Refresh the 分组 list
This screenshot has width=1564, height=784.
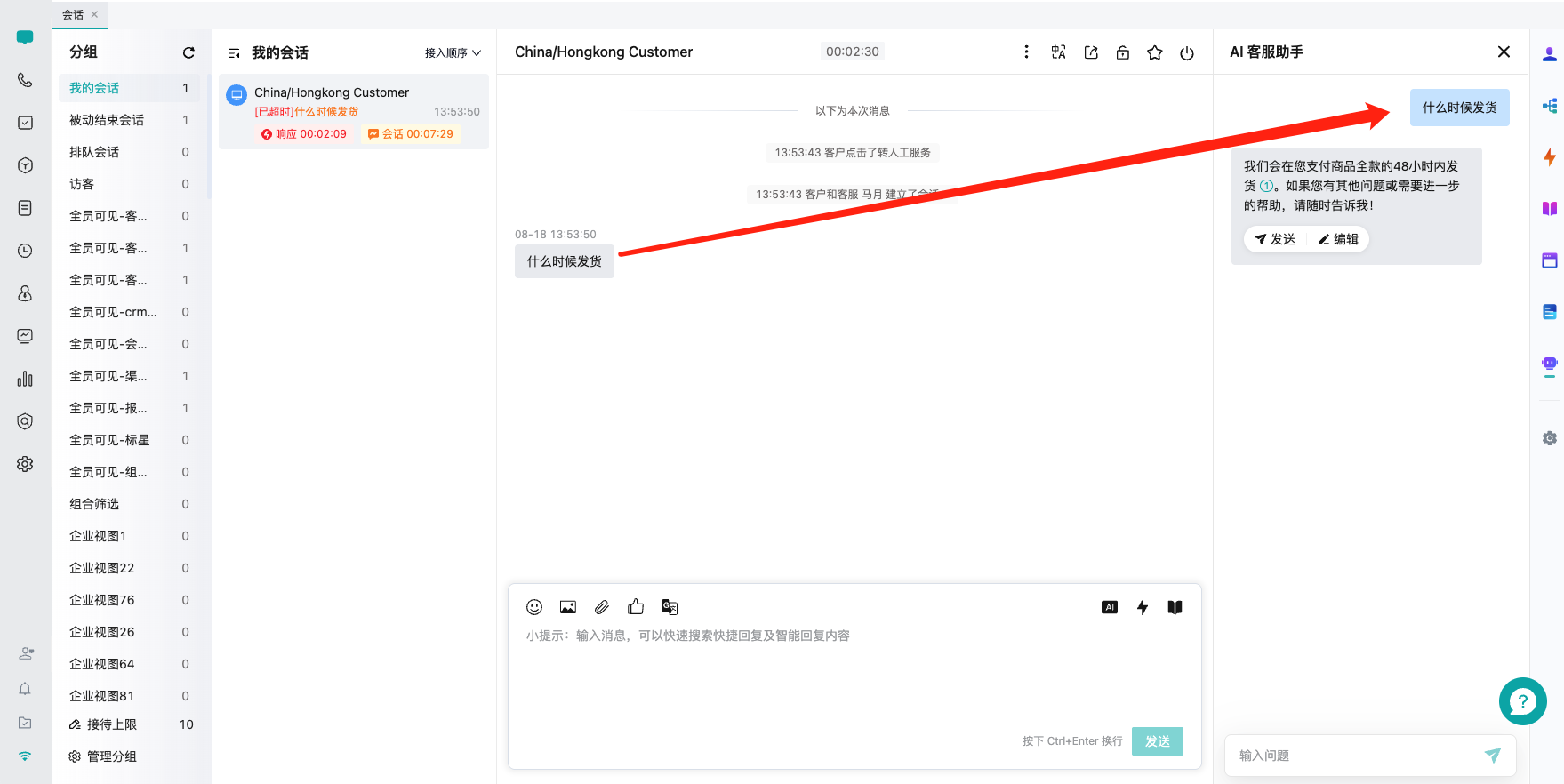(188, 52)
